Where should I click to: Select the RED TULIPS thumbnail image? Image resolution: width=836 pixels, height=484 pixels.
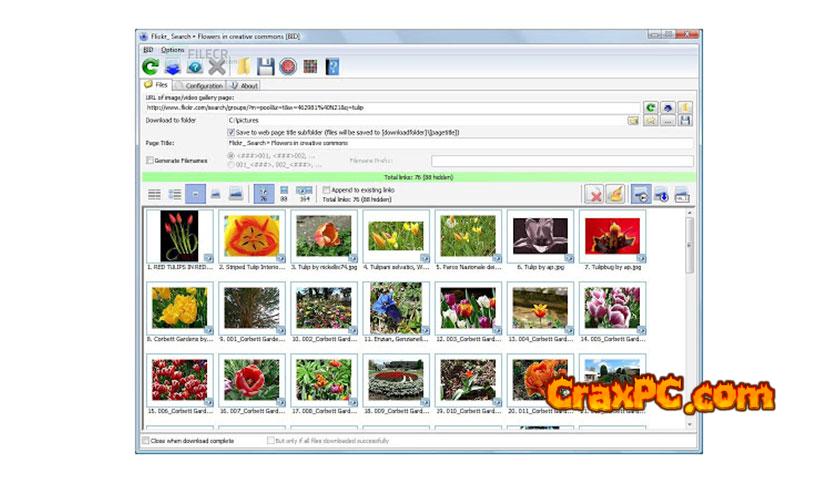coord(179,237)
